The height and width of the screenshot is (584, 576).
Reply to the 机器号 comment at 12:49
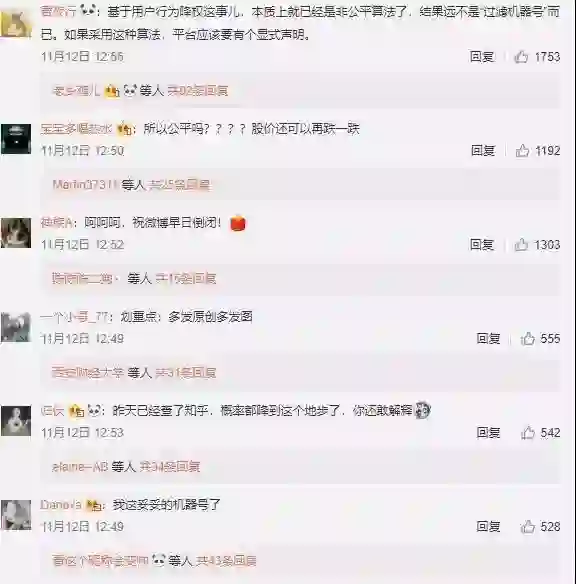pyautogui.click(x=488, y=526)
